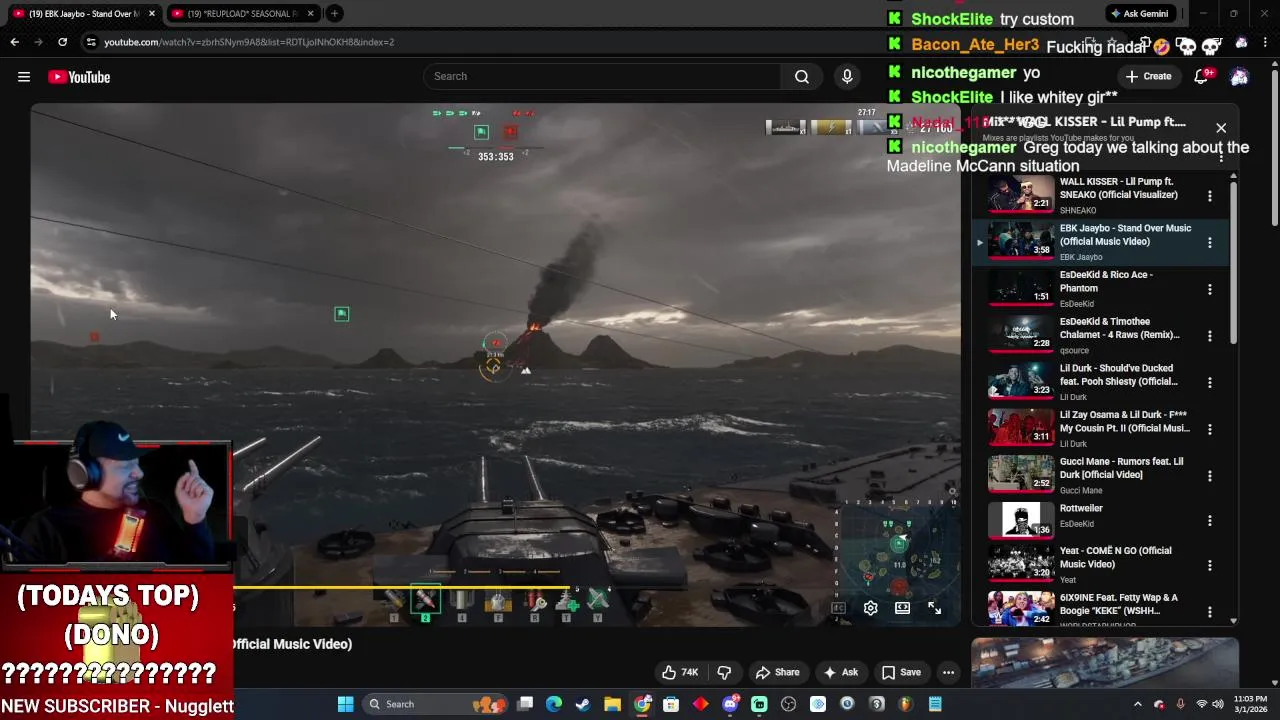The width and height of the screenshot is (1280, 720).
Task: Open options for Rottweiler playlist item
Action: [1209, 521]
